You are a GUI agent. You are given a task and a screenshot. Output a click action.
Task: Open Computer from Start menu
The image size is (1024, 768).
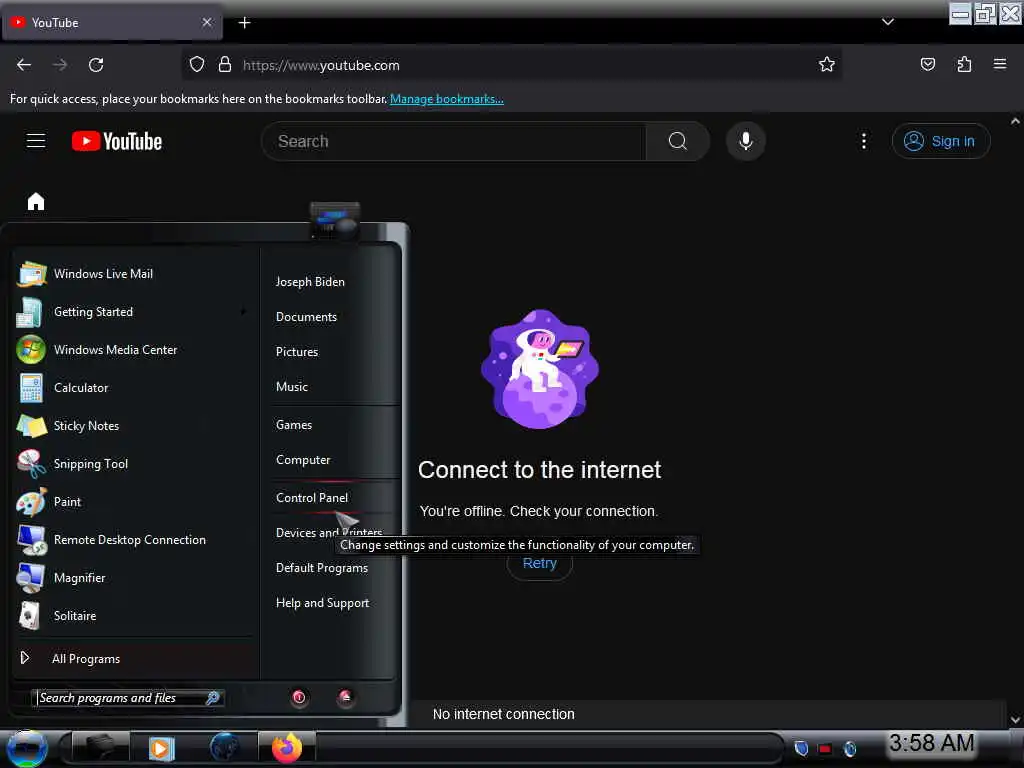[x=303, y=460]
